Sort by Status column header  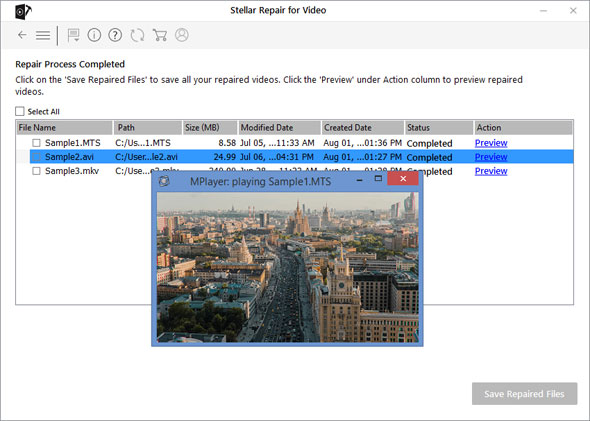pyautogui.click(x=439, y=128)
